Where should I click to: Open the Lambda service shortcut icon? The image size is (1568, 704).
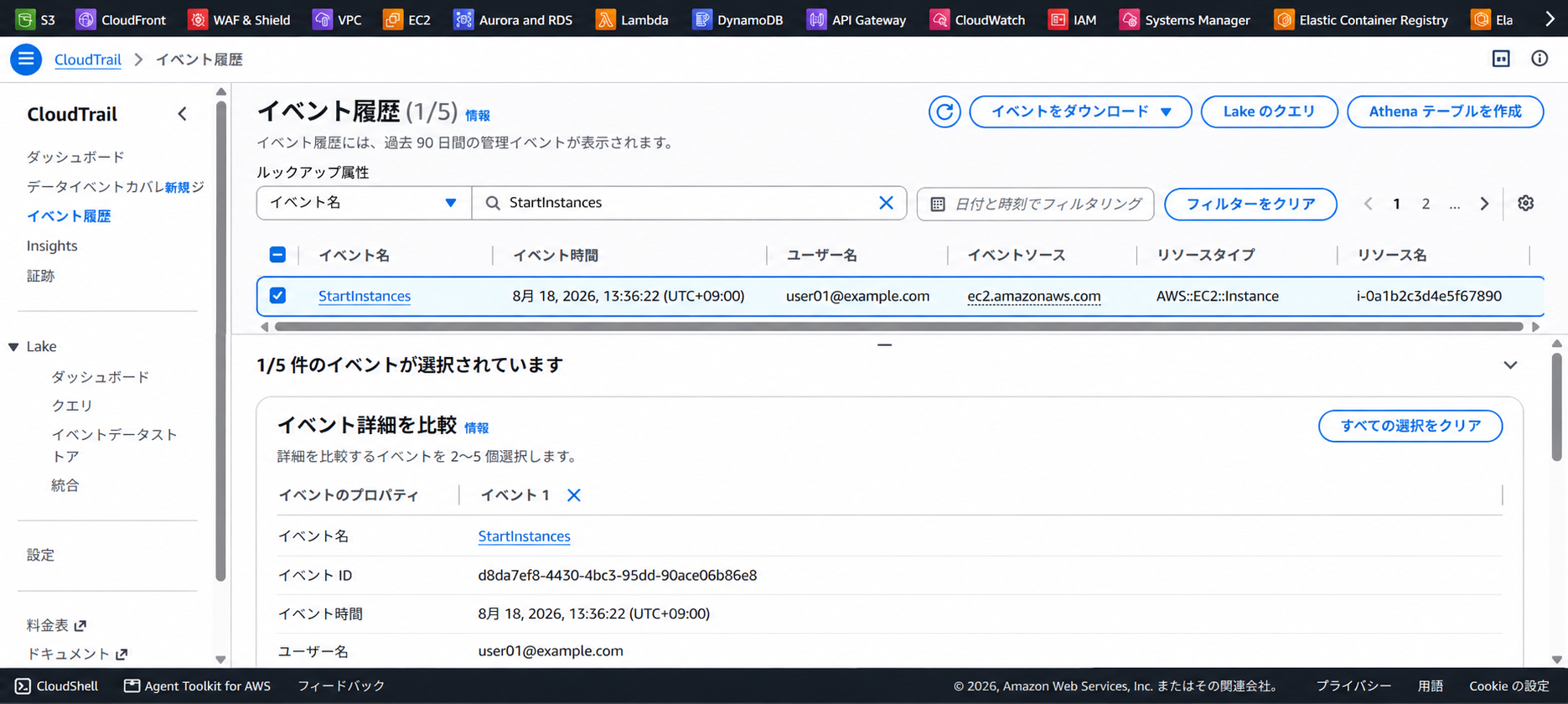(x=605, y=19)
